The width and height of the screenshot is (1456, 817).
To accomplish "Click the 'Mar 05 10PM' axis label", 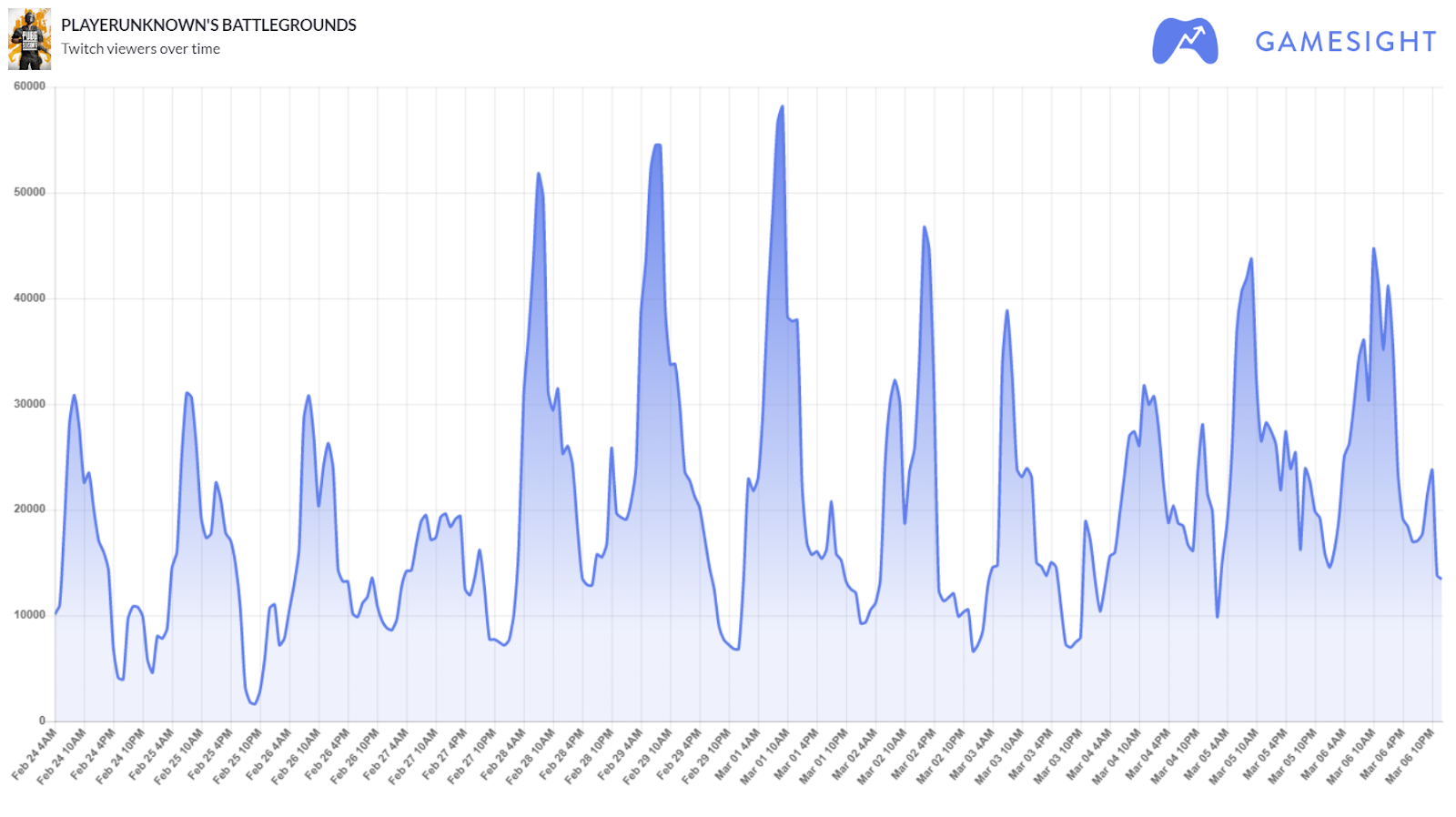I will click(1290, 755).
